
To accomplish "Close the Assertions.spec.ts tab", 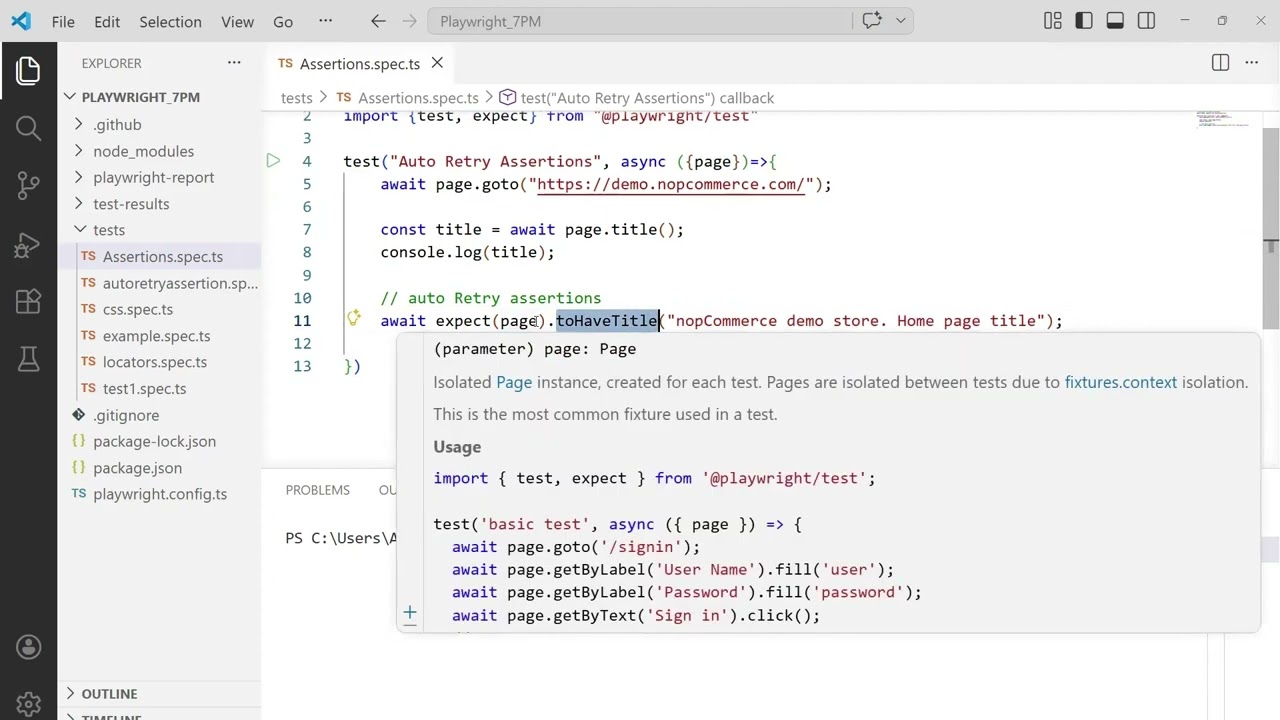I will 437,63.
